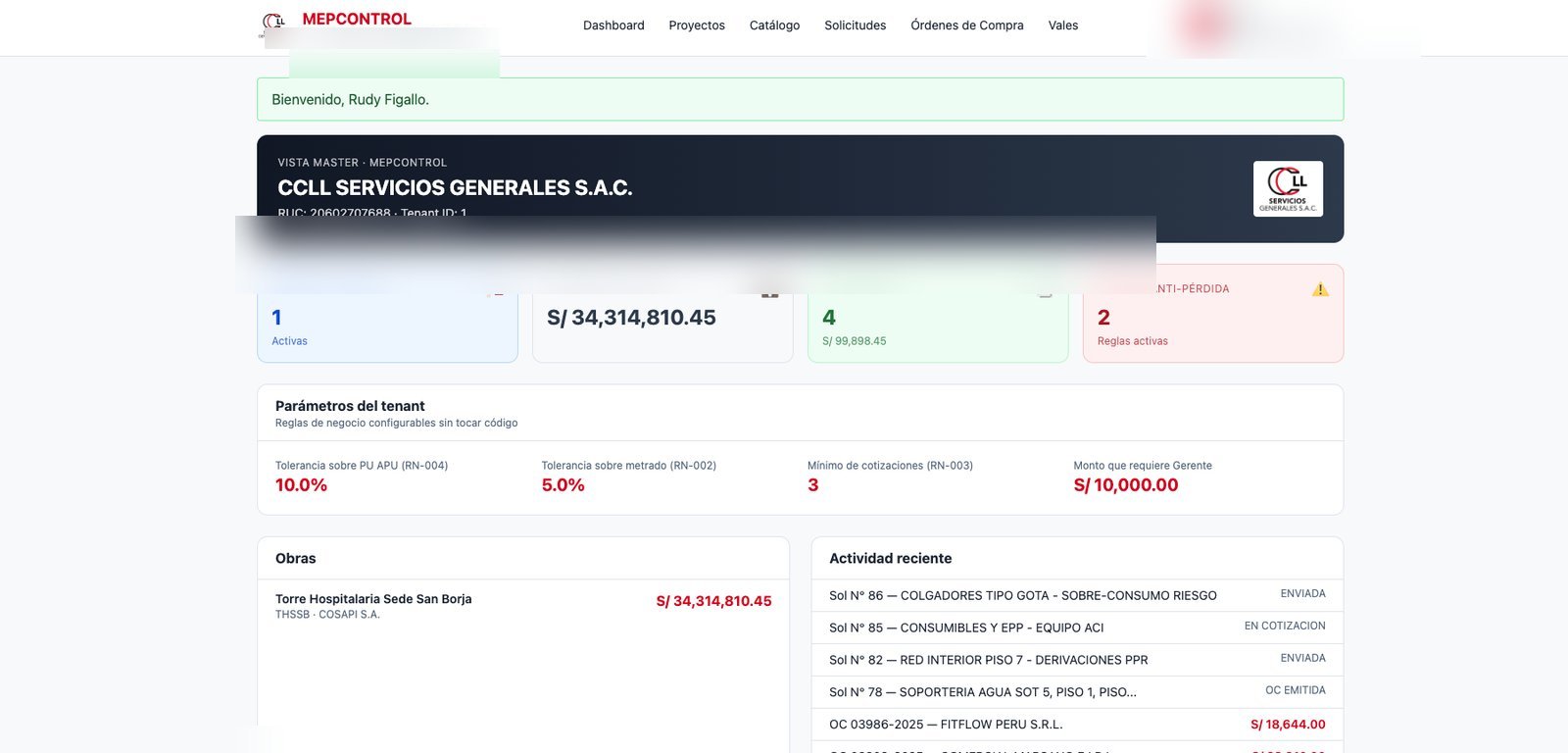This screenshot has width=1568, height=753.
Task: Click the EN COTIZACION status badge
Action: [x=1285, y=627]
